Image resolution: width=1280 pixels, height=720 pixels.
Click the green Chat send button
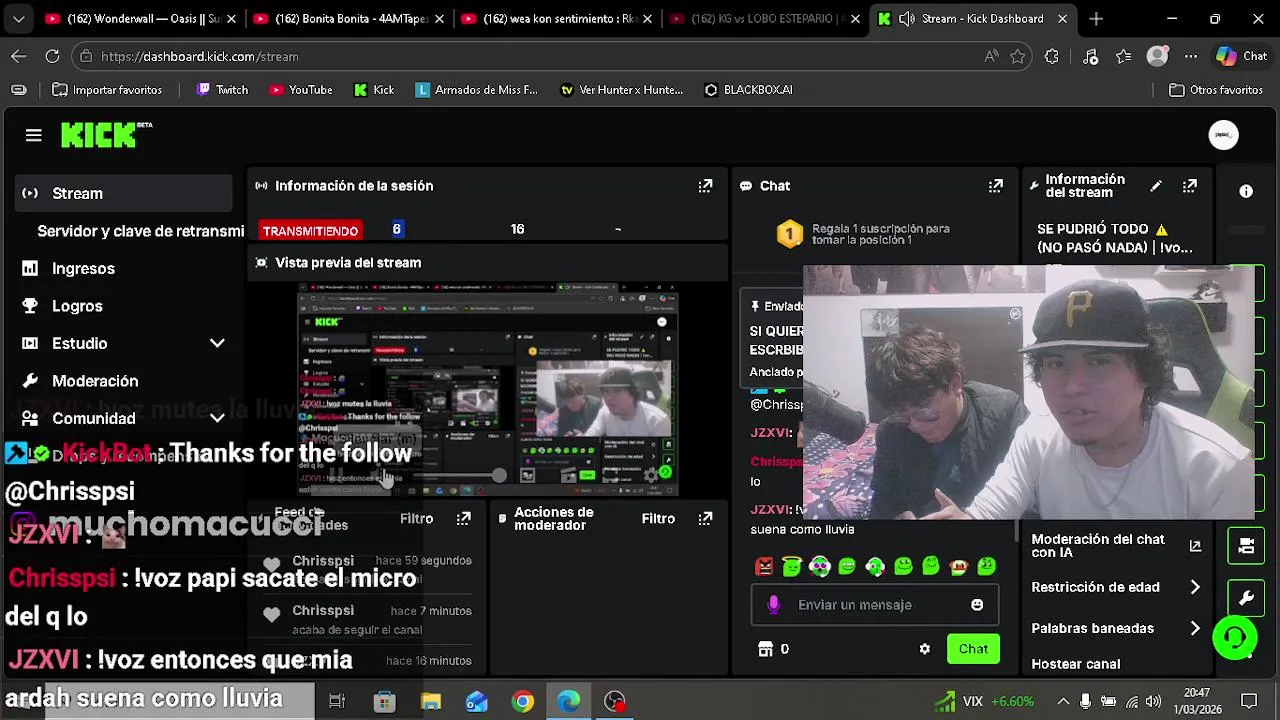[973, 649]
